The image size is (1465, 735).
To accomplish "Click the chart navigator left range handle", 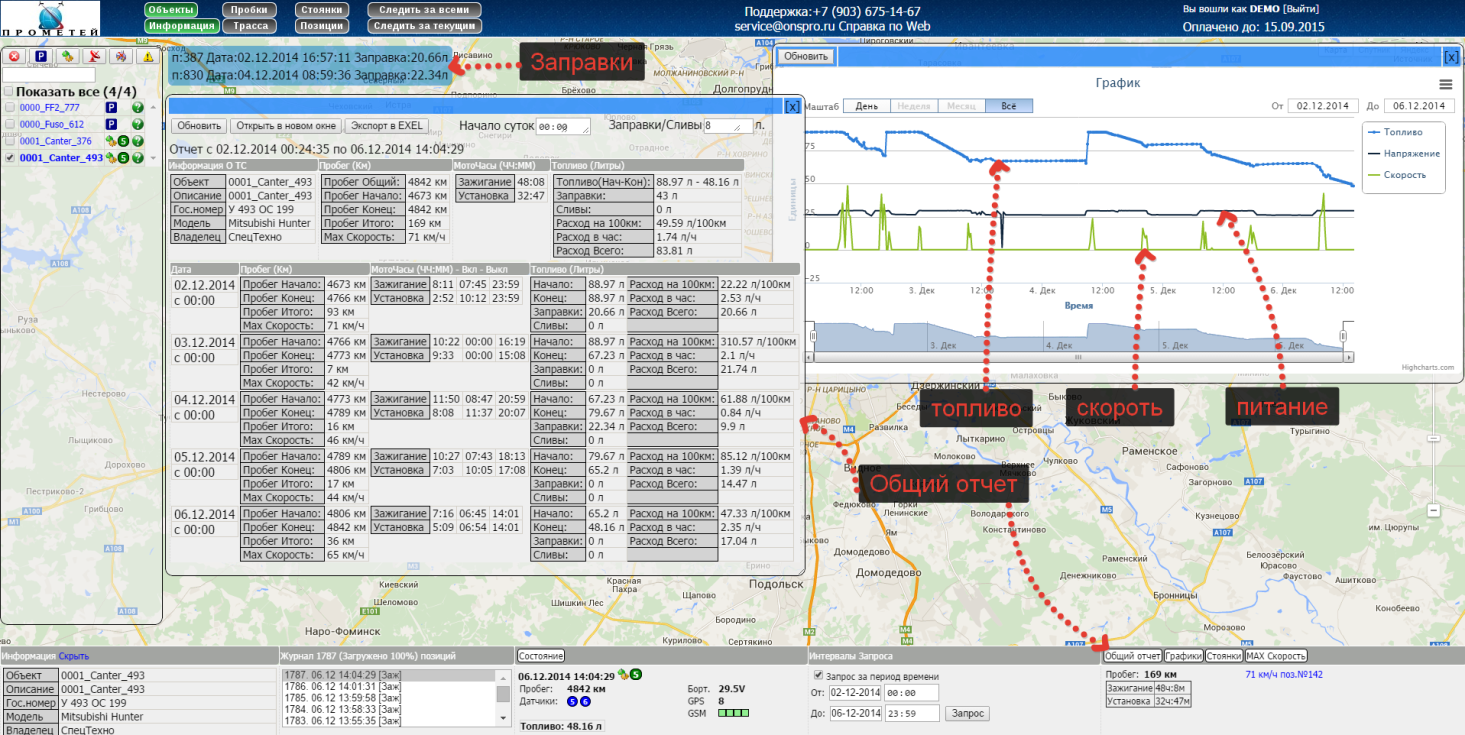I will [x=813, y=337].
